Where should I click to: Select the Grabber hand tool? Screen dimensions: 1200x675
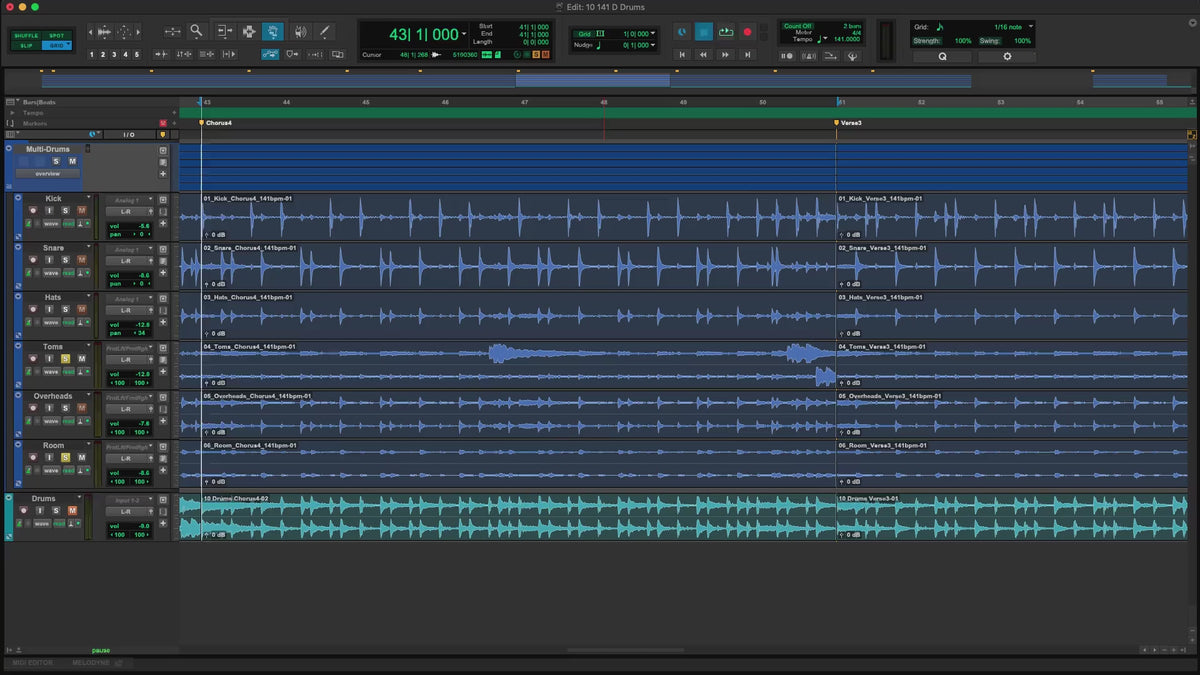273,32
